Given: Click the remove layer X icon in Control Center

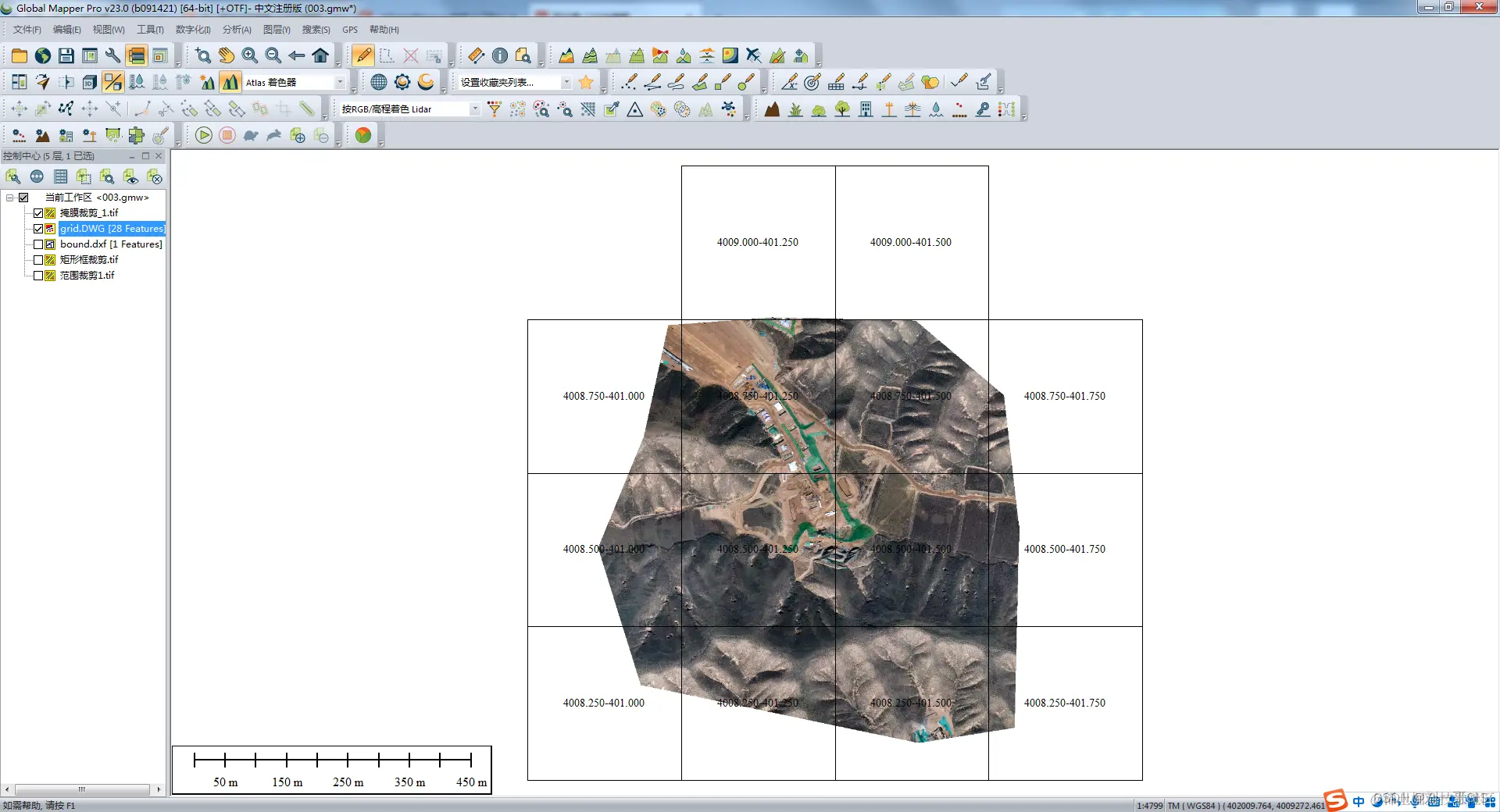Looking at the screenshot, I should coord(154,176).
